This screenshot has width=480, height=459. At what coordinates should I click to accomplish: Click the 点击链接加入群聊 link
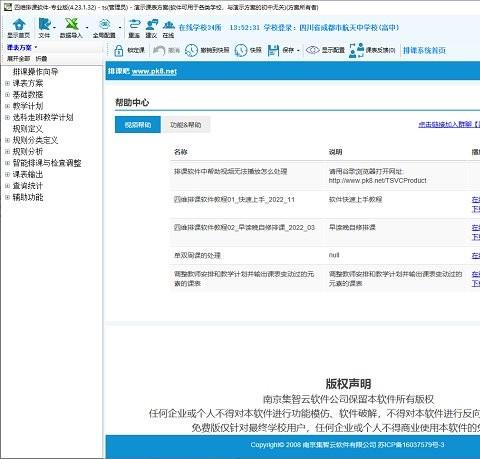point(449,124)
